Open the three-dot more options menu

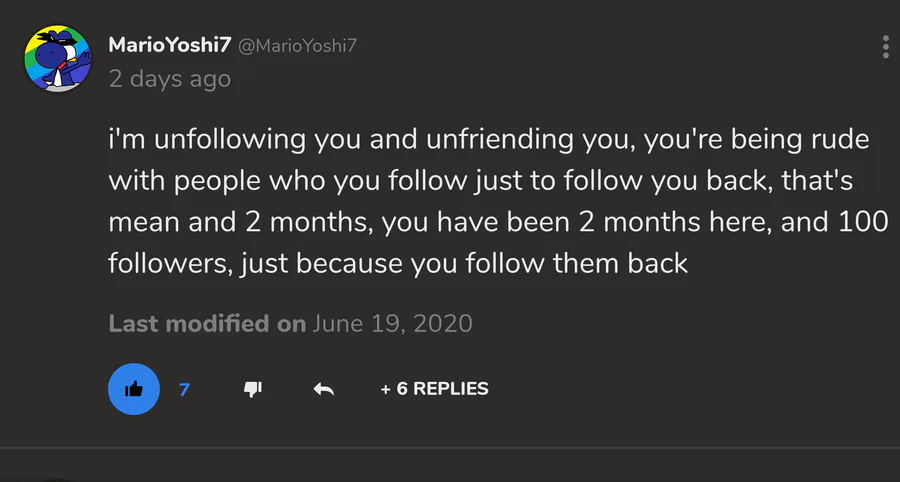[x=885, y=48]
